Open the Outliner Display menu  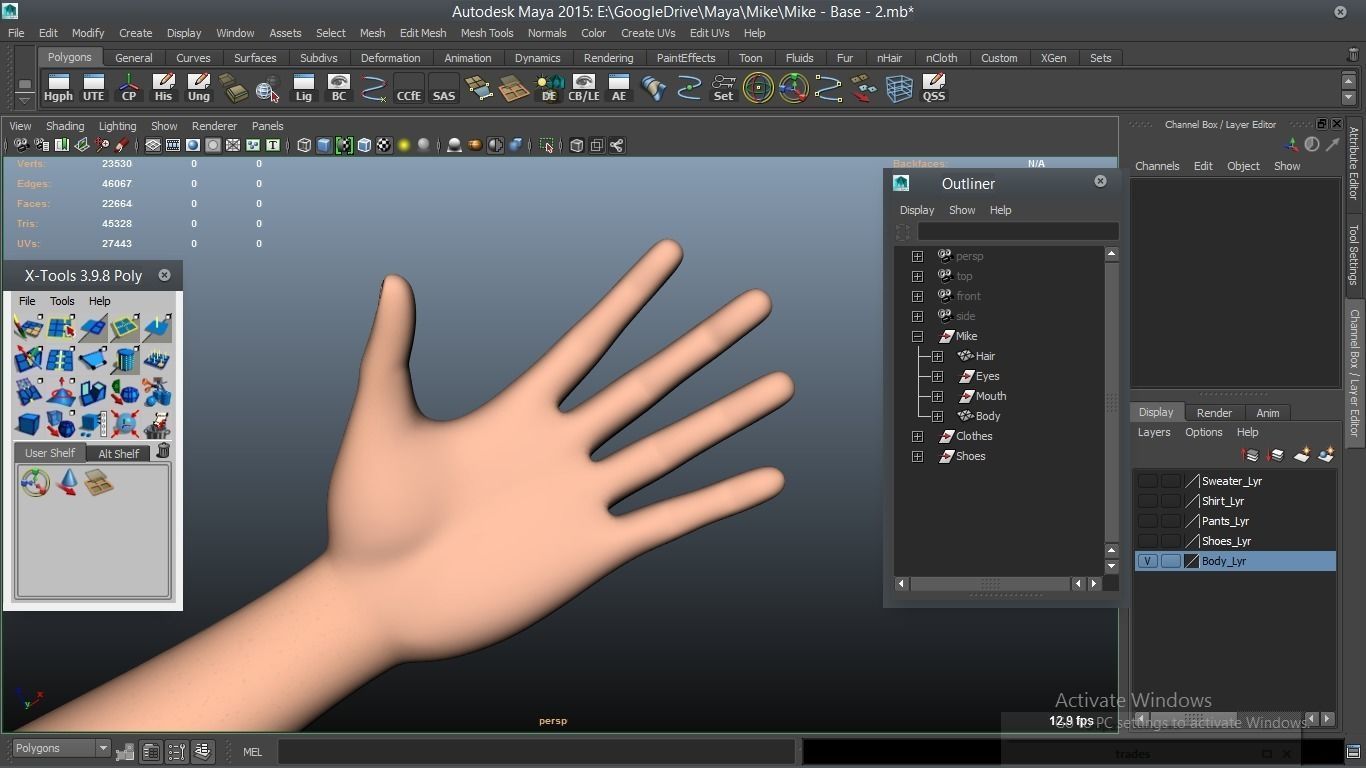[x=917, y=210]
